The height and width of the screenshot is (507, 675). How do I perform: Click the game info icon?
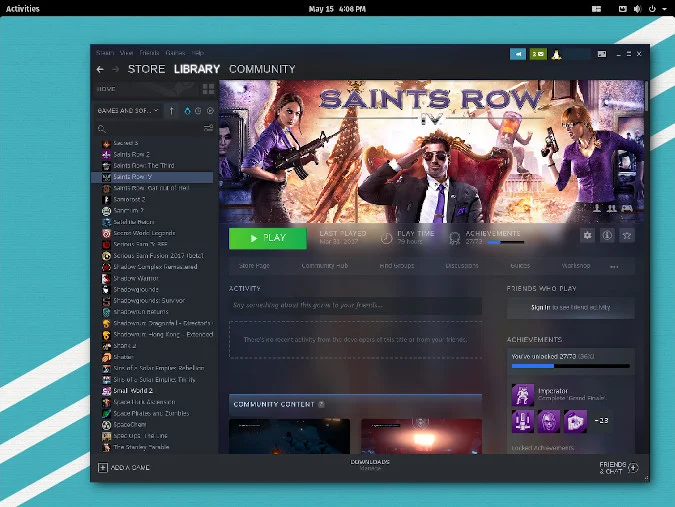607,236
